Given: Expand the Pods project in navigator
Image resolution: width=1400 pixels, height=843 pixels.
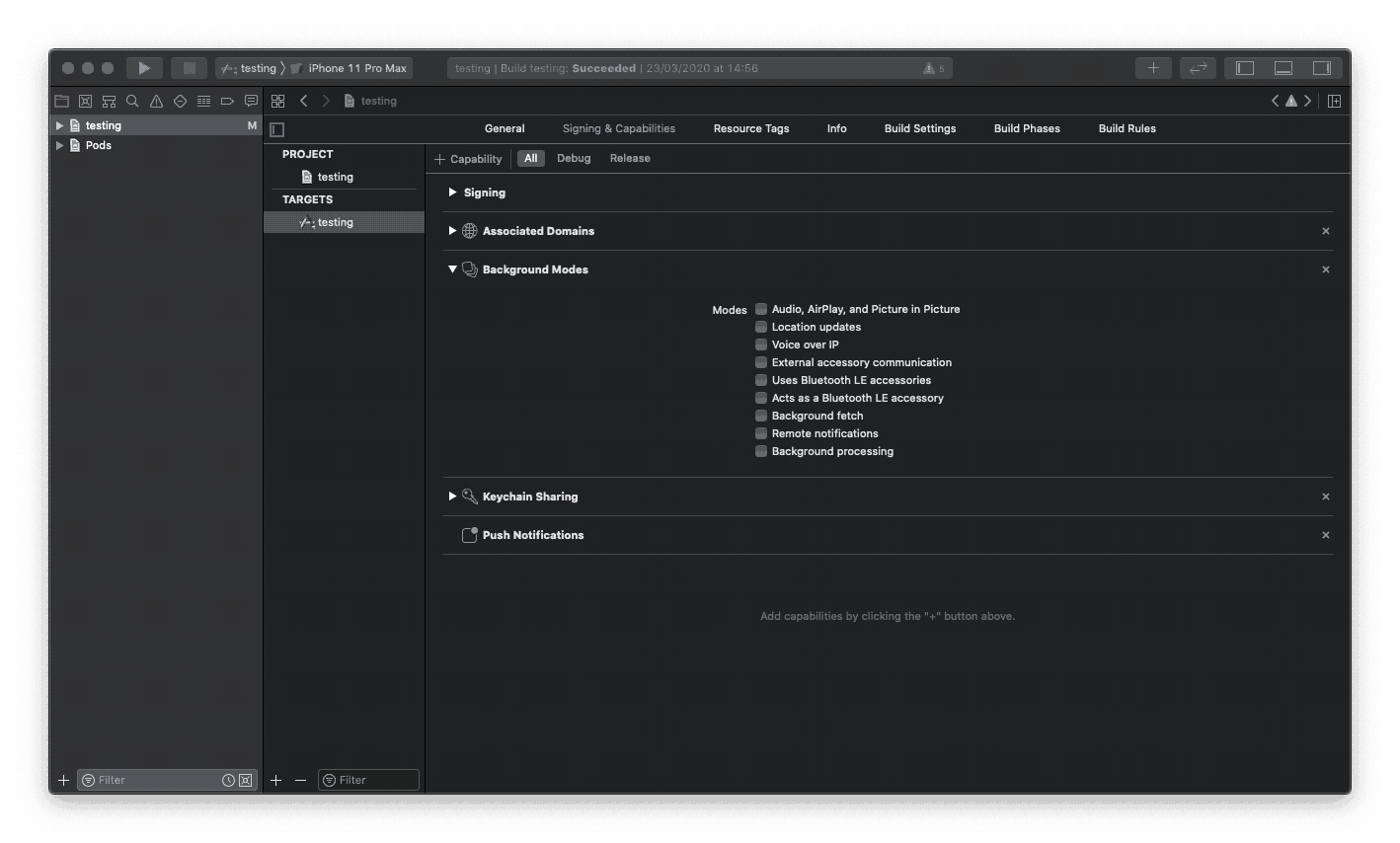Looking at the screenshot, I should tap(59, 145).
